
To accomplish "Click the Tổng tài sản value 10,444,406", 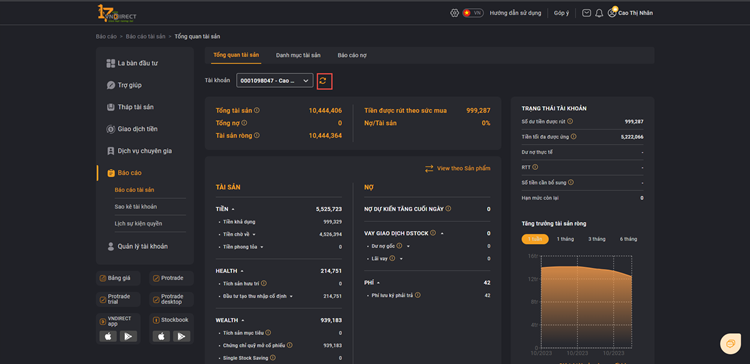I will tap(325, 110).
